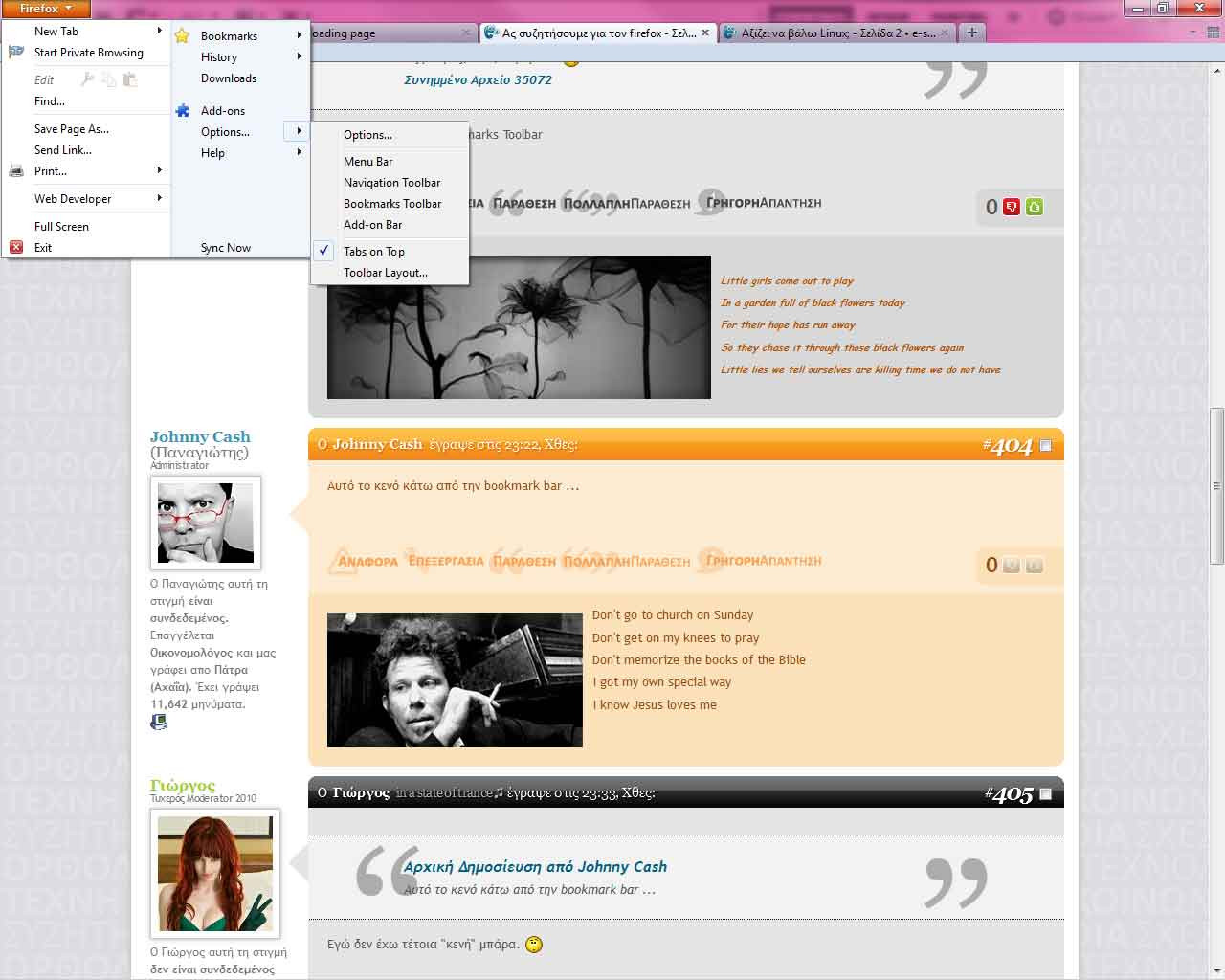Choose Find... from the menu
The height and width of the screenshot is (980, 1225).
[x=50, y=101]
